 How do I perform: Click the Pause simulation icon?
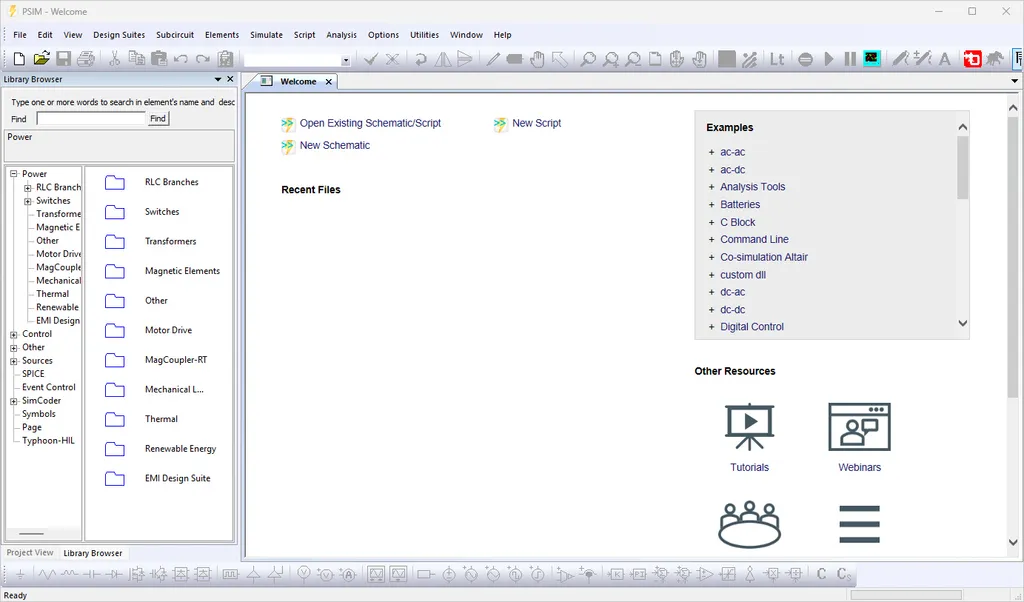(x=850, y=59)
